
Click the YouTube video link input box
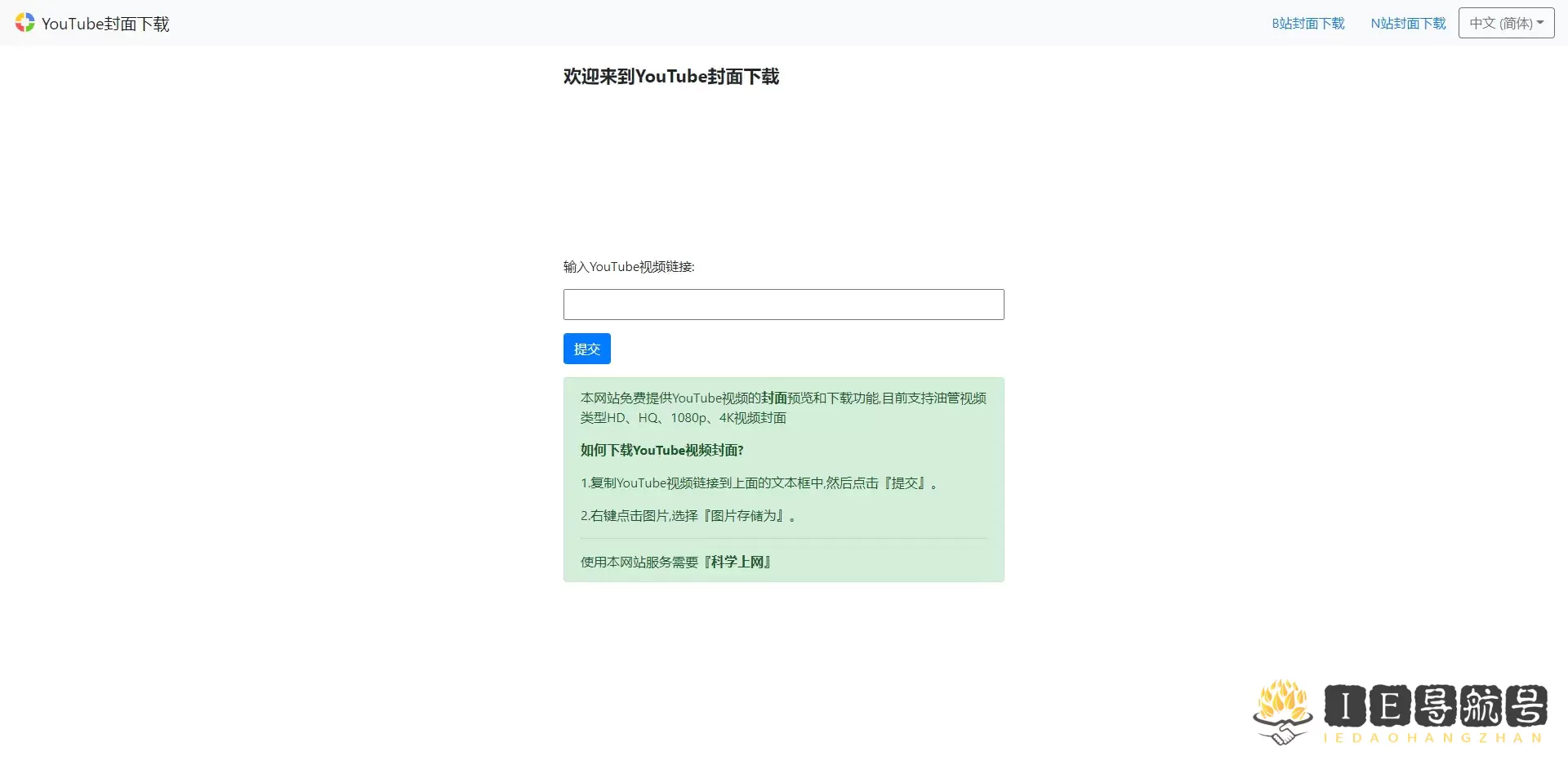[x=783, y=305]
